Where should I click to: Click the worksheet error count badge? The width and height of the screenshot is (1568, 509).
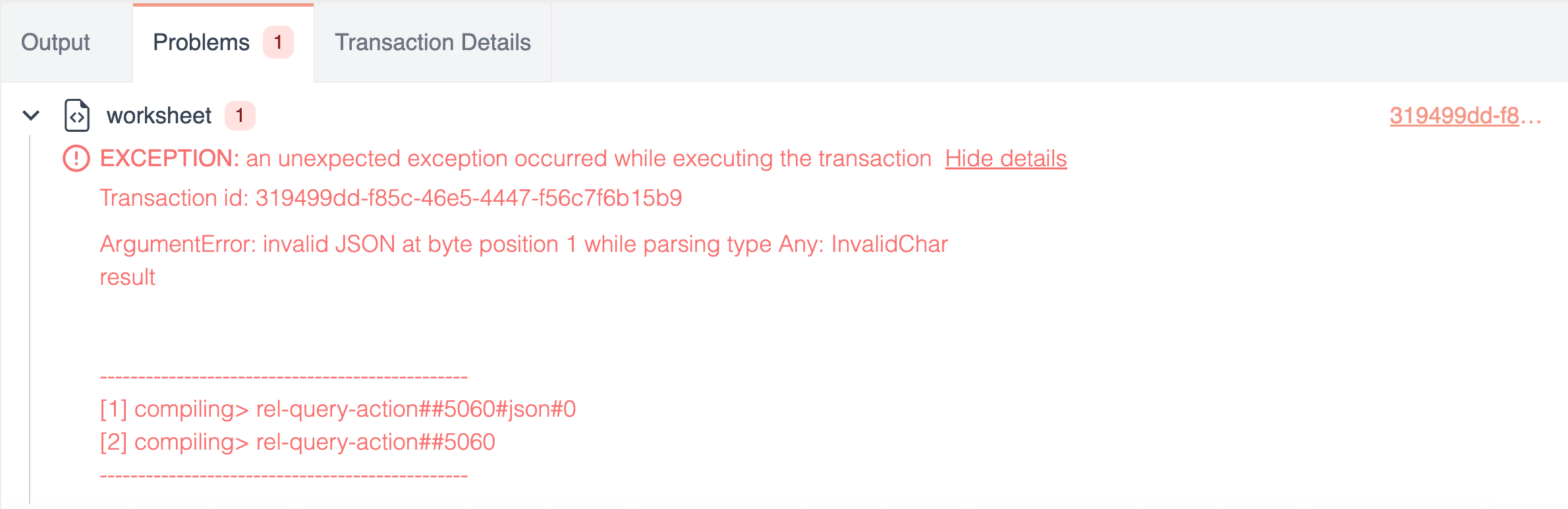tap(240, 115)
